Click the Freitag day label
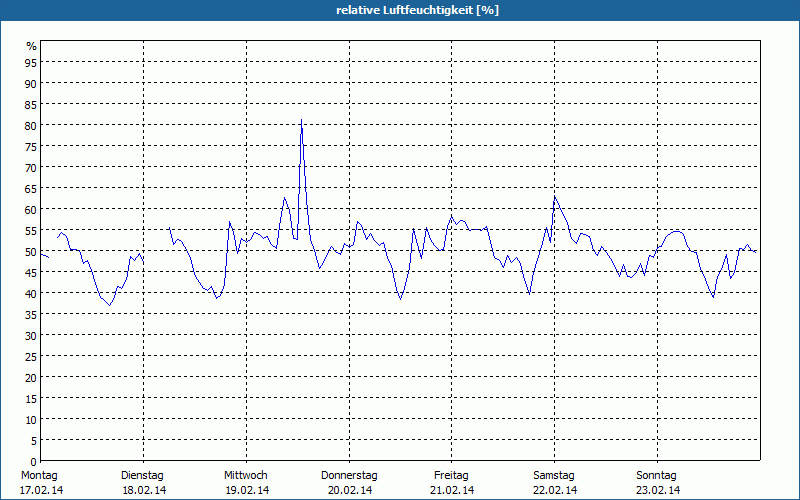Screen dimensions: 800x500 tap(452, 475)
